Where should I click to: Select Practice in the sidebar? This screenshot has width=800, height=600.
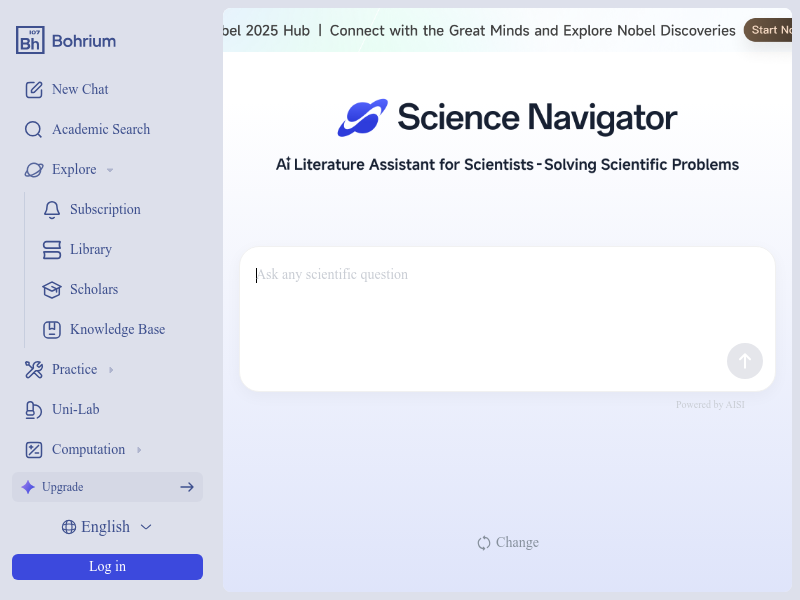click(x=74, y=370)
